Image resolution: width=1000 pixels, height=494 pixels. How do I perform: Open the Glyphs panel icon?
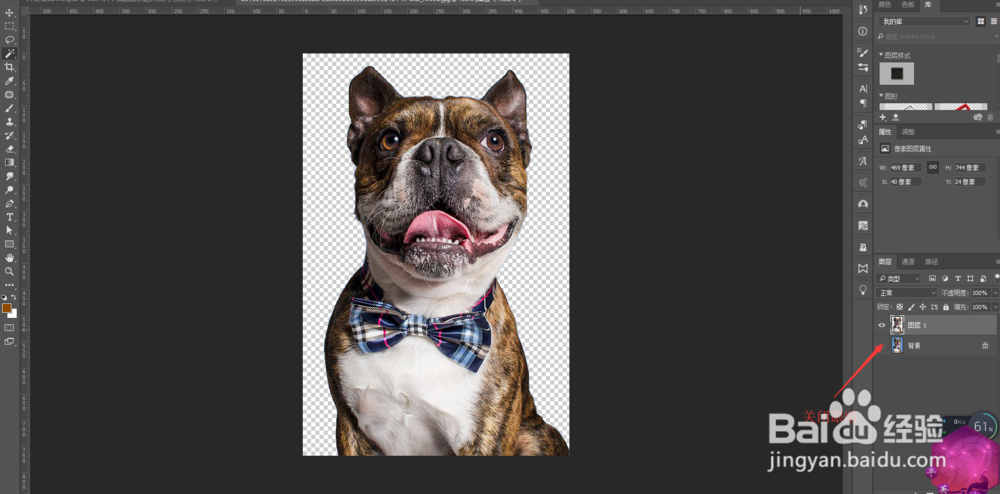tap(864, 161)
